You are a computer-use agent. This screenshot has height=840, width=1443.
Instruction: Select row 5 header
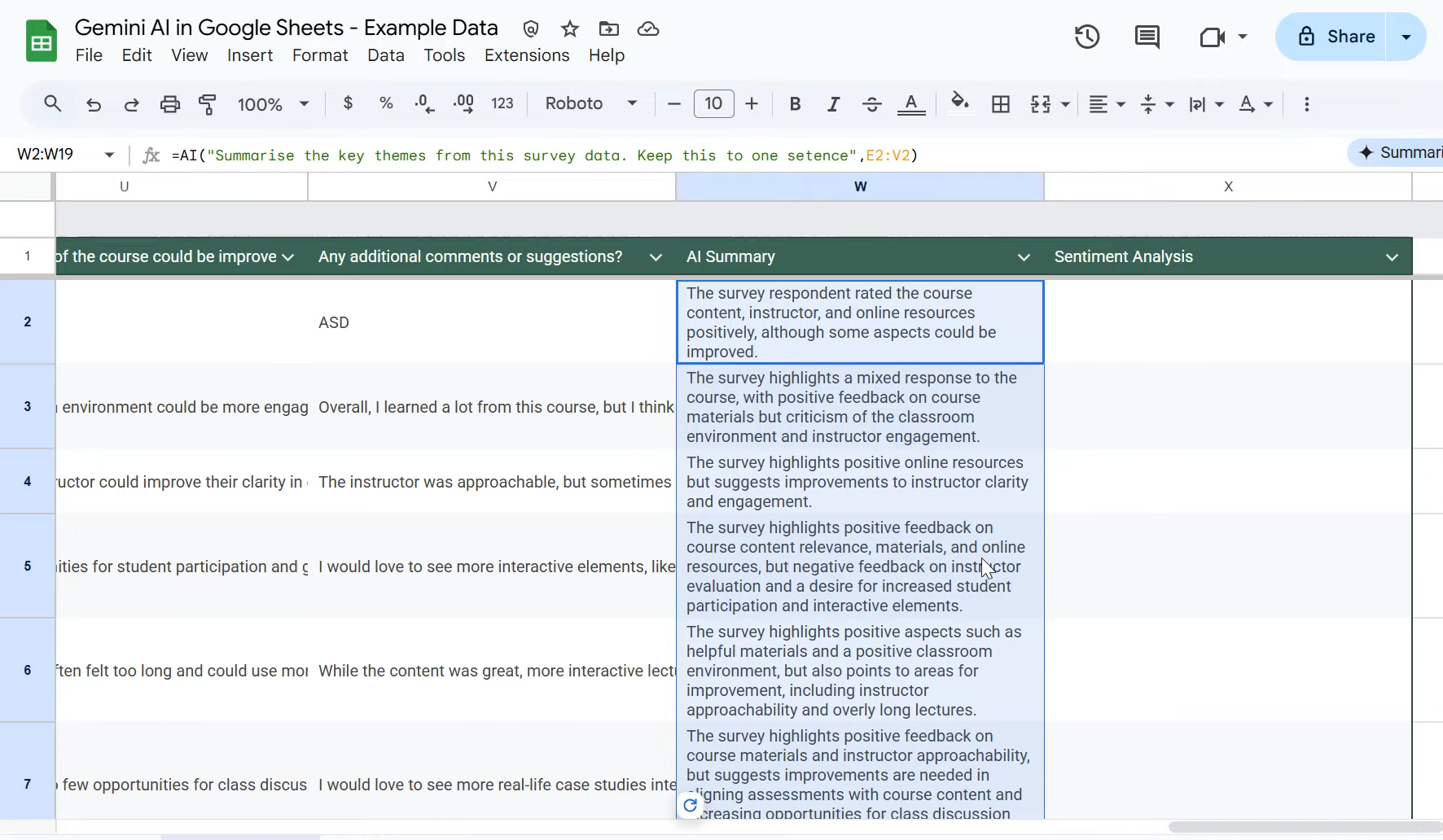(x=28, y=566)
